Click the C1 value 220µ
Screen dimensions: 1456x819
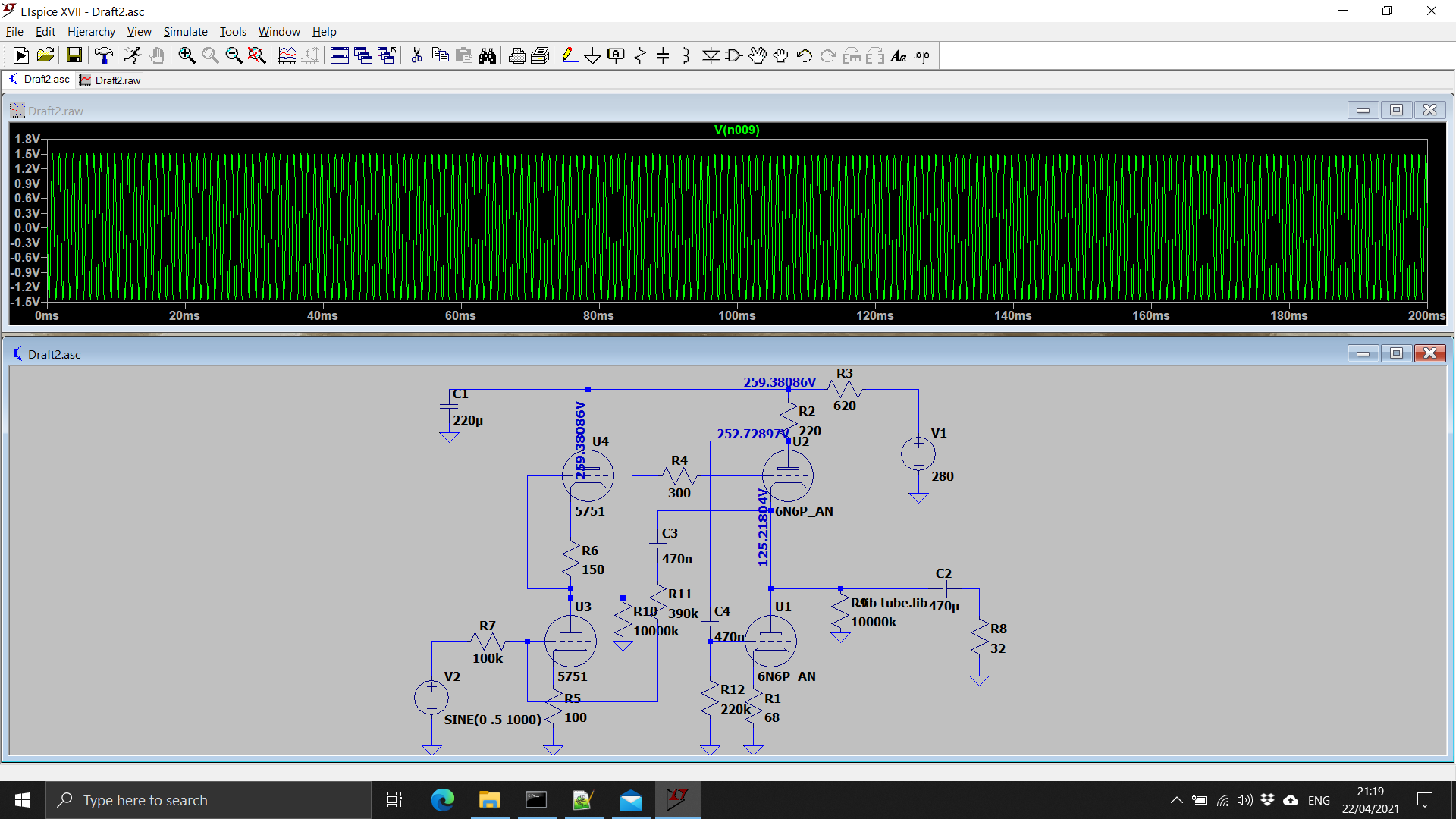pos(468,420)
